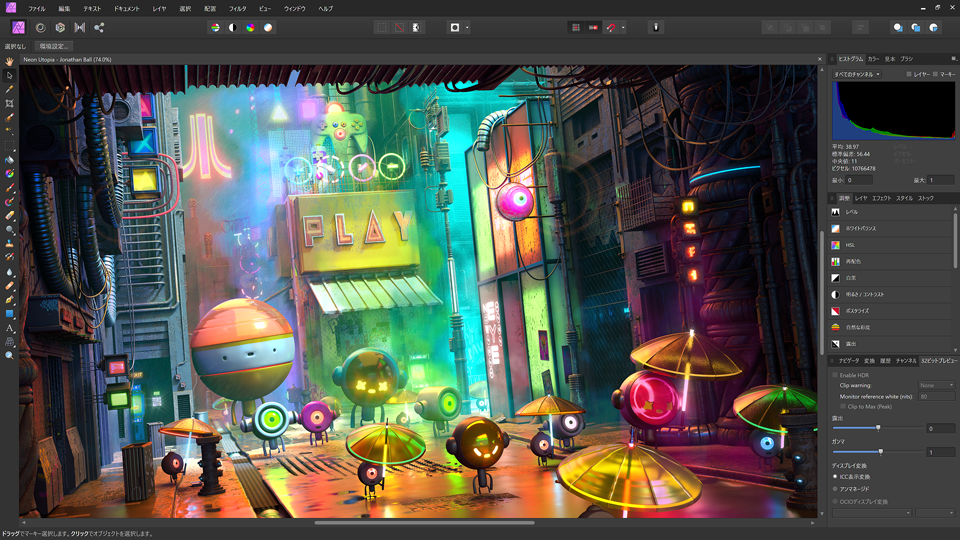Select the Move tool arrow
This screenshot has height=540, width=960.
[x=9, y=75]
